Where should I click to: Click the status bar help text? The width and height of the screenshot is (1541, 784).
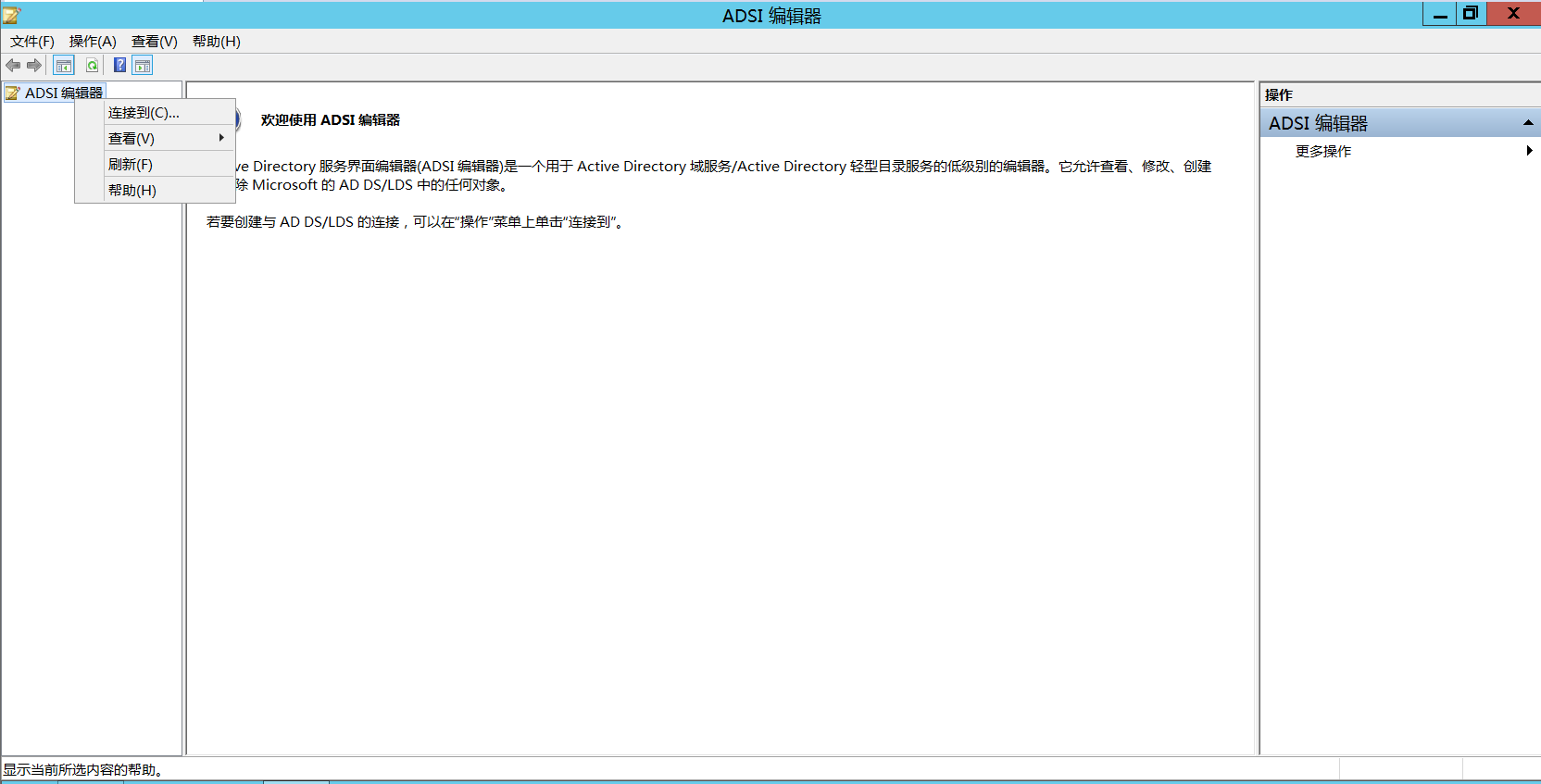pos(84,769)
